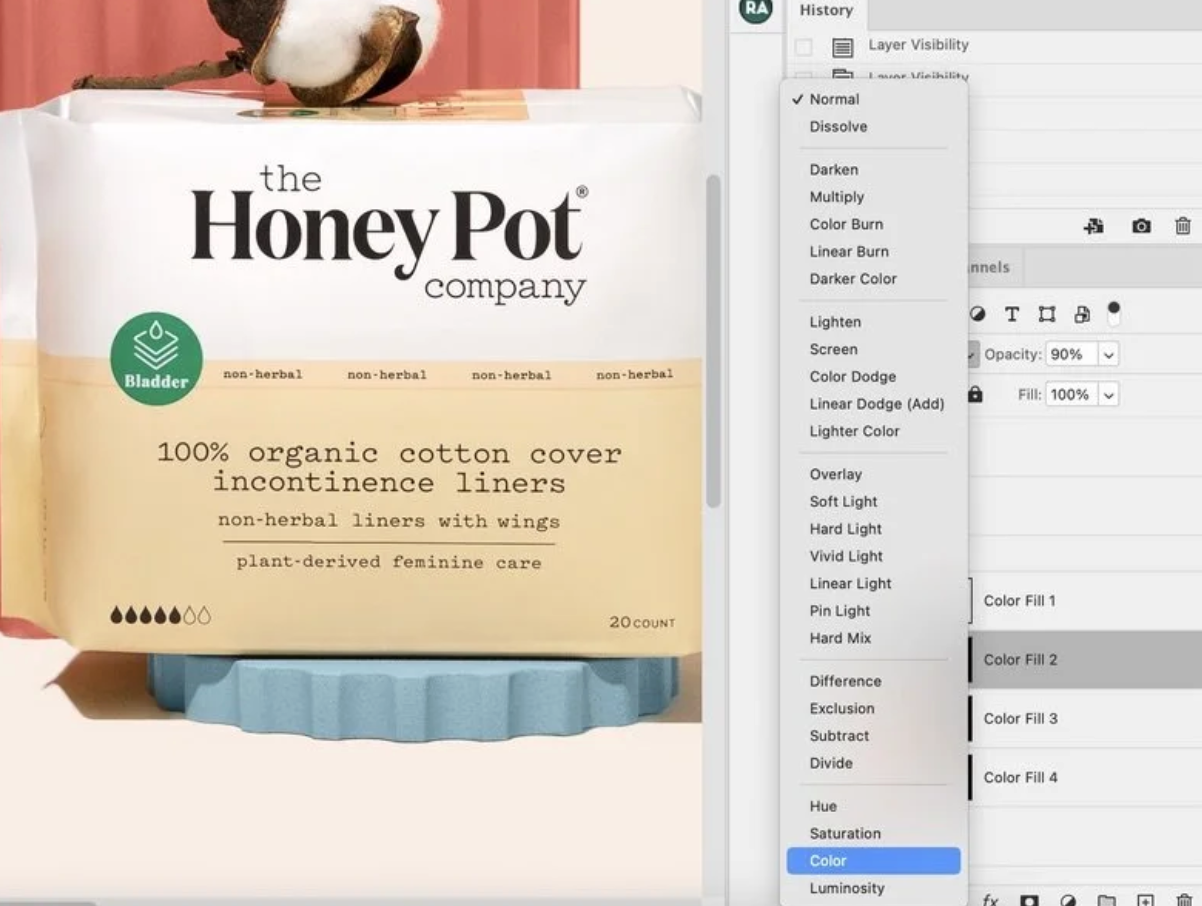The width and height of the screenshot is (1202, 906).
Task: Select the highlighted Color blend mode
Action: point(873,861)
